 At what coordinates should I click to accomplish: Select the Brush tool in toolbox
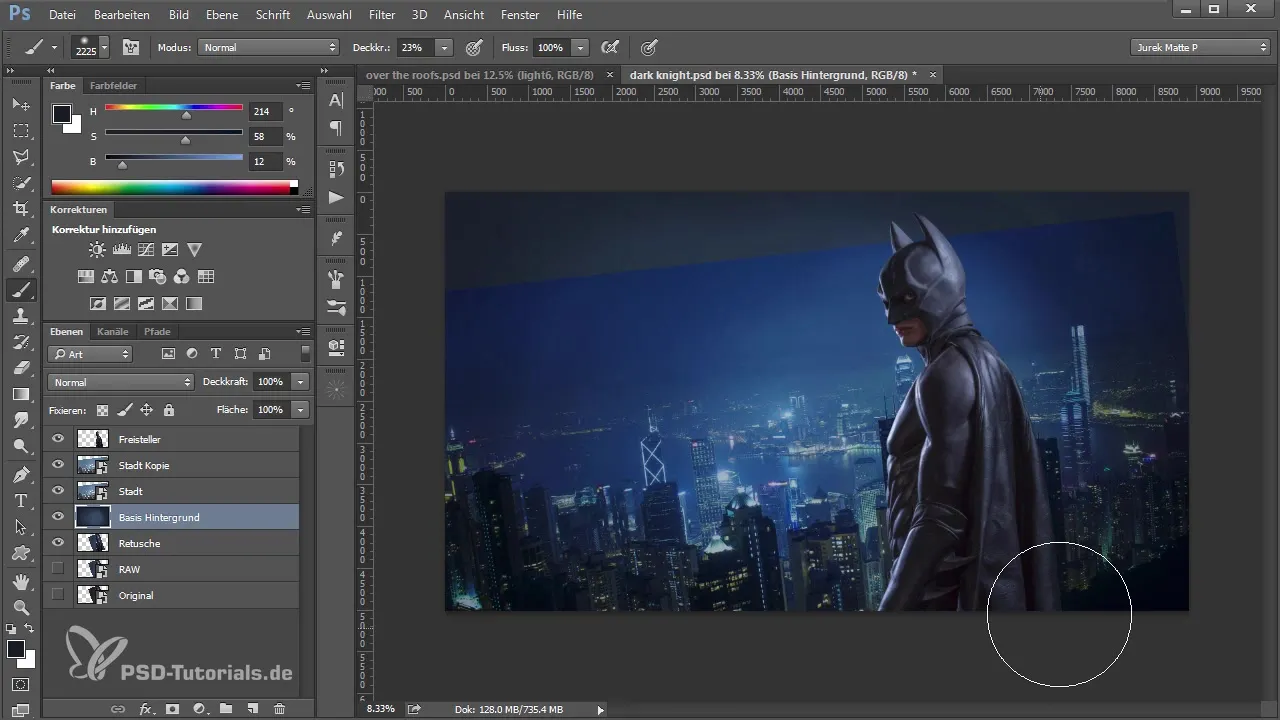[x=21, y=290]
